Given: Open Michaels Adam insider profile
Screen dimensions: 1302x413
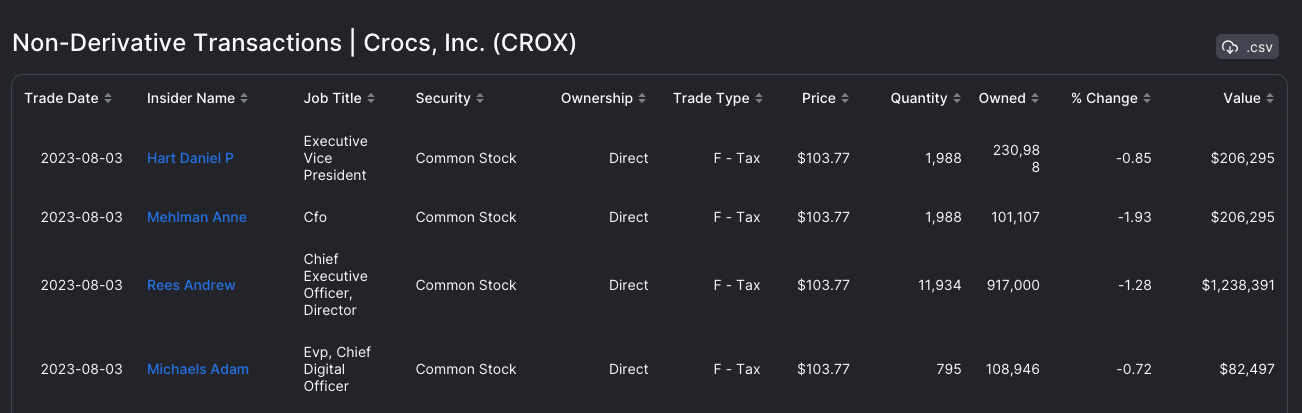Looking at the screenshot, I should coord(198,369).
